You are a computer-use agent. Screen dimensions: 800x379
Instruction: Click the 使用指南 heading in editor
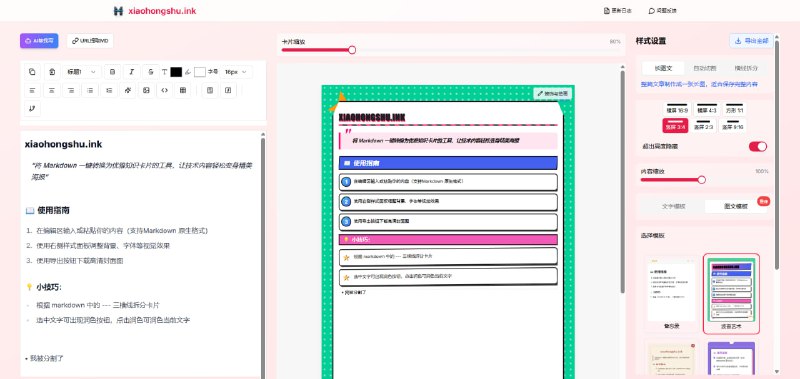click(x=47, y=210)
